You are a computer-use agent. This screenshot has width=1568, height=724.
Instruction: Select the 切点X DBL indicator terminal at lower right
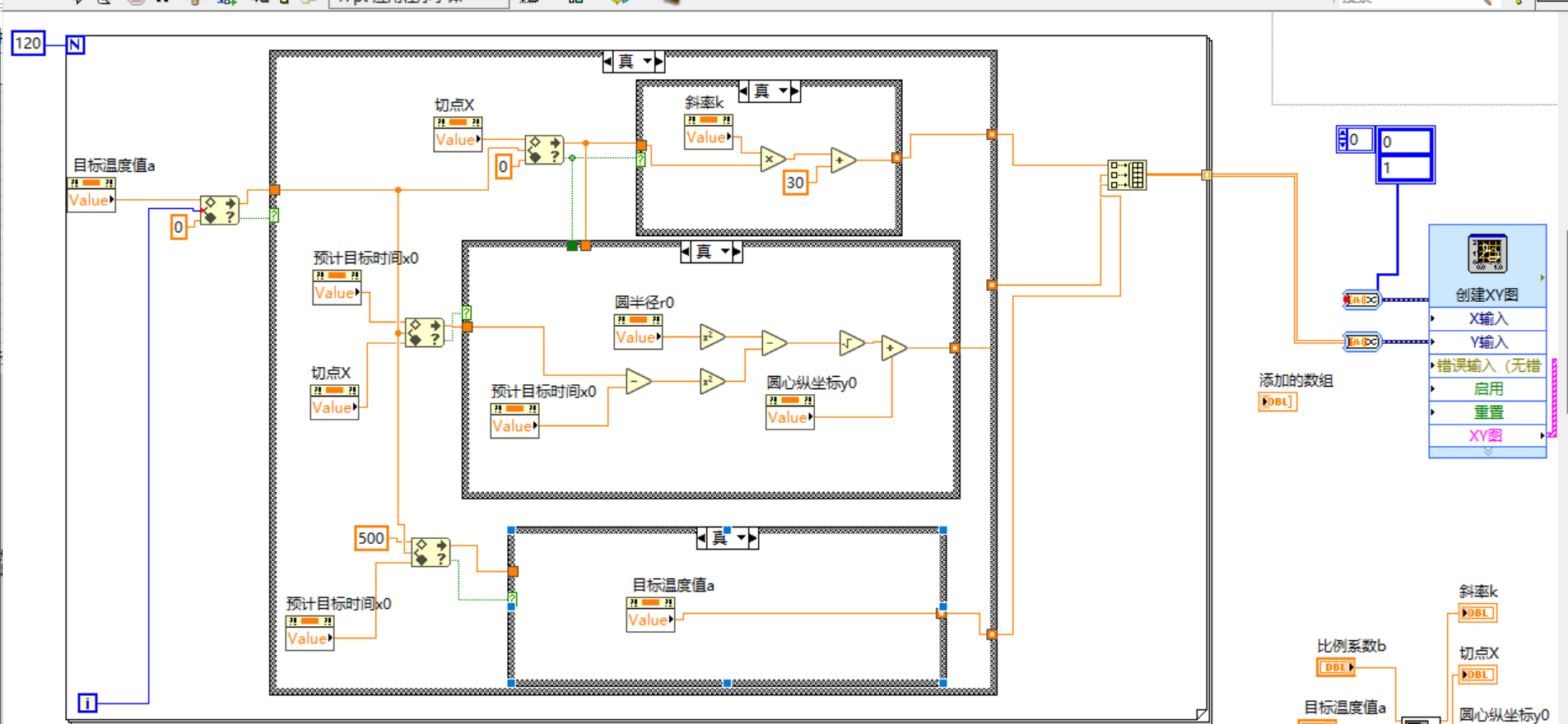pyautogui.click(x=1477, y=675)
